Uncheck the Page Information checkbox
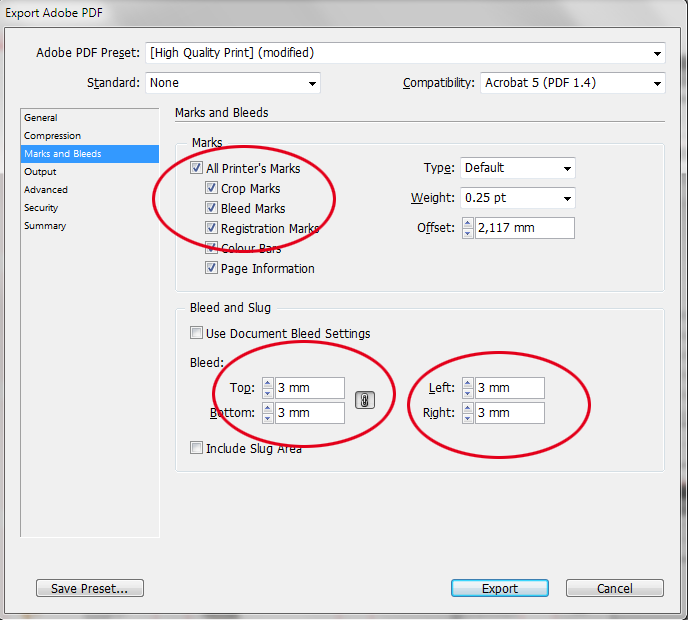The width and height of the screenshot is (688, 620). point(211,268)
